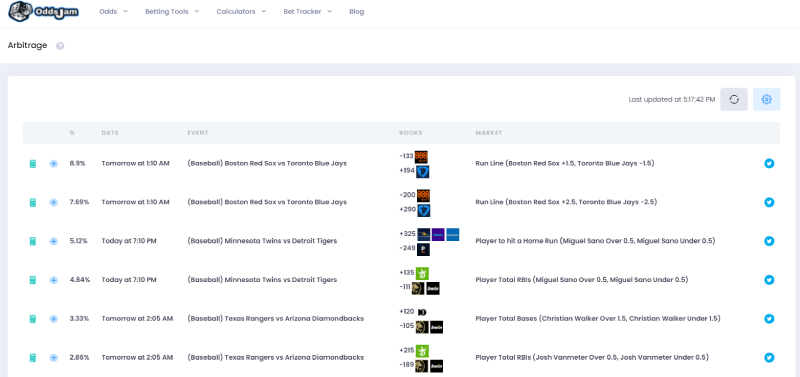Refresh the arbitrage odds list
The width and height of the screenshot is (800, 377).
pos(734,99)
